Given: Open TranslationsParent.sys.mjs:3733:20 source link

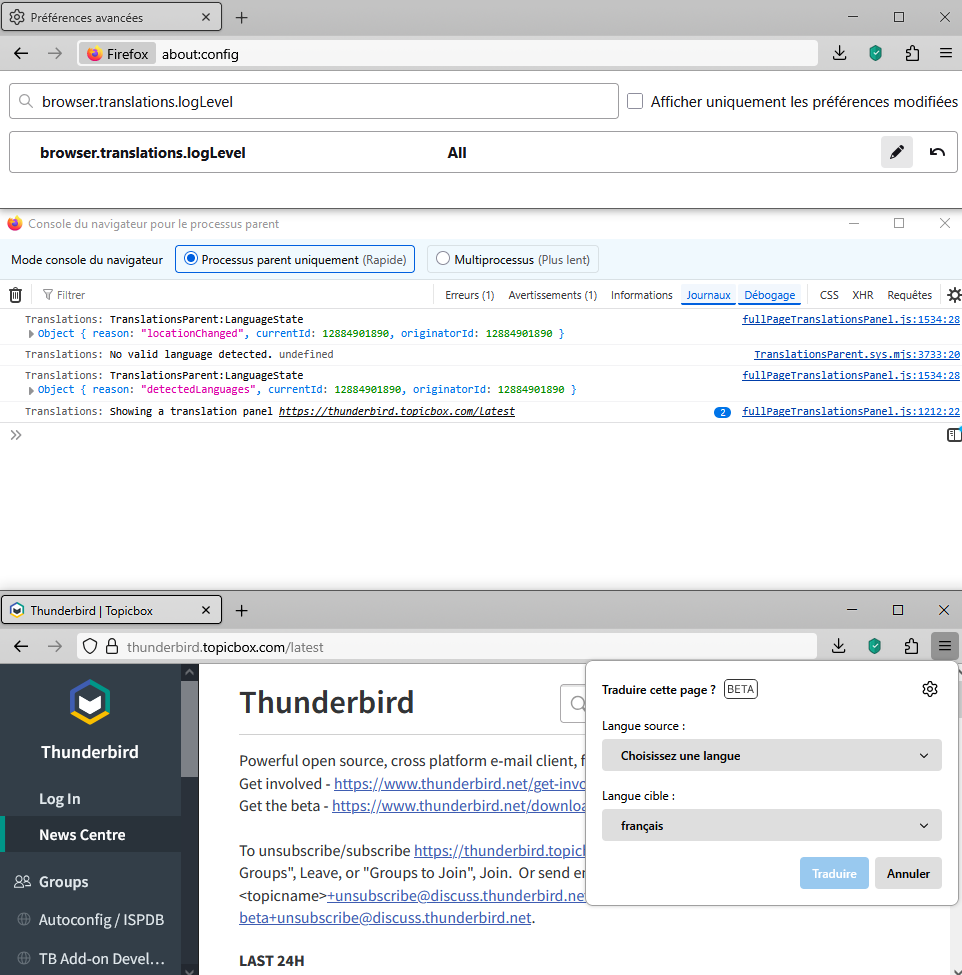Looking at the screenshot, I should [x=857, y=354].
